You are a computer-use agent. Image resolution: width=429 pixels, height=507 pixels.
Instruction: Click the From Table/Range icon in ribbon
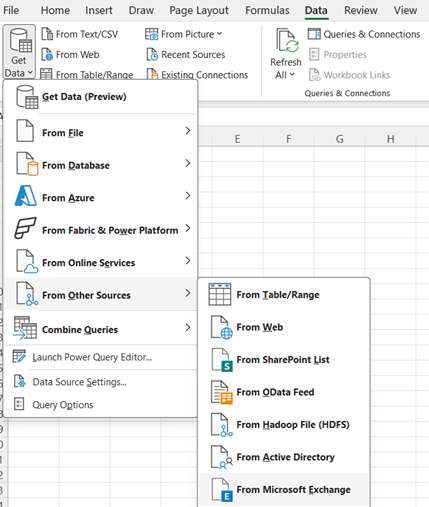click(46, 74)
